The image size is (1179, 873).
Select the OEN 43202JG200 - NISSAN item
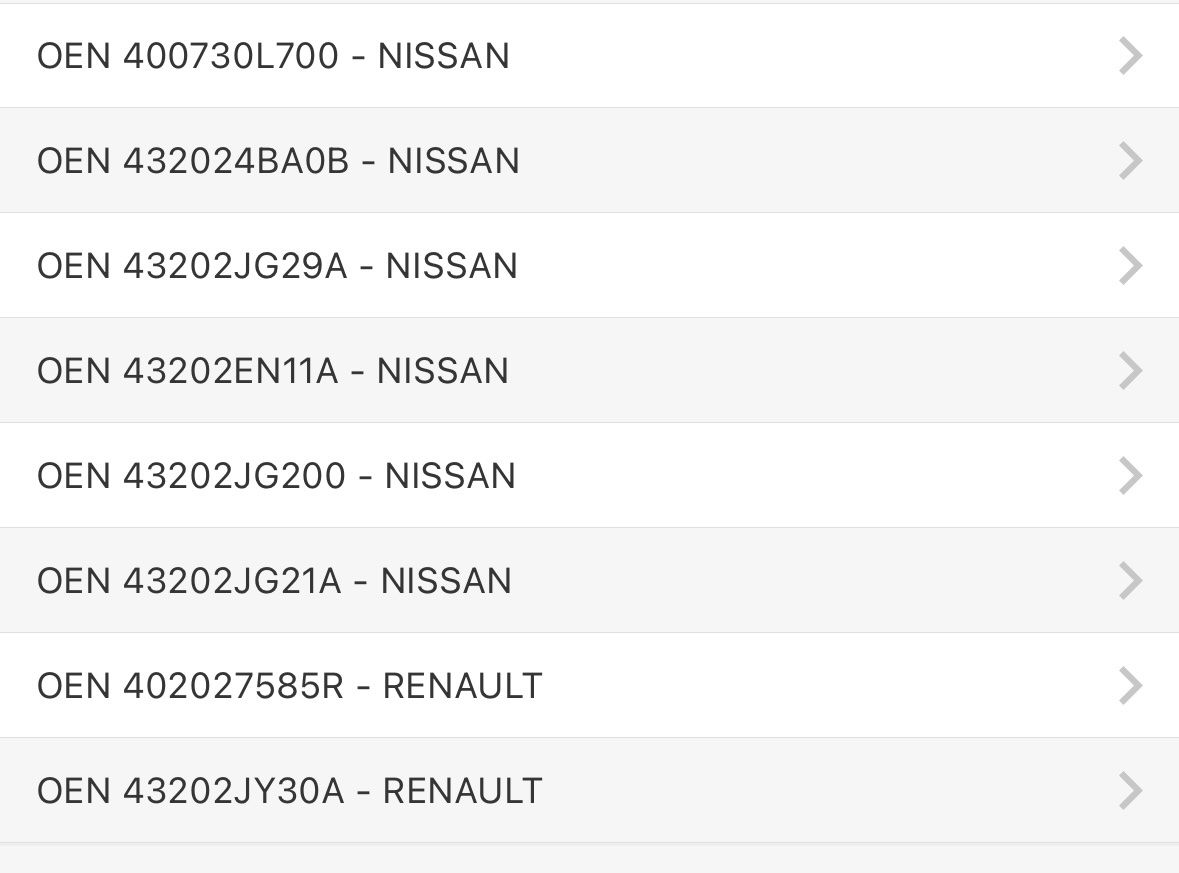(276, 476)
